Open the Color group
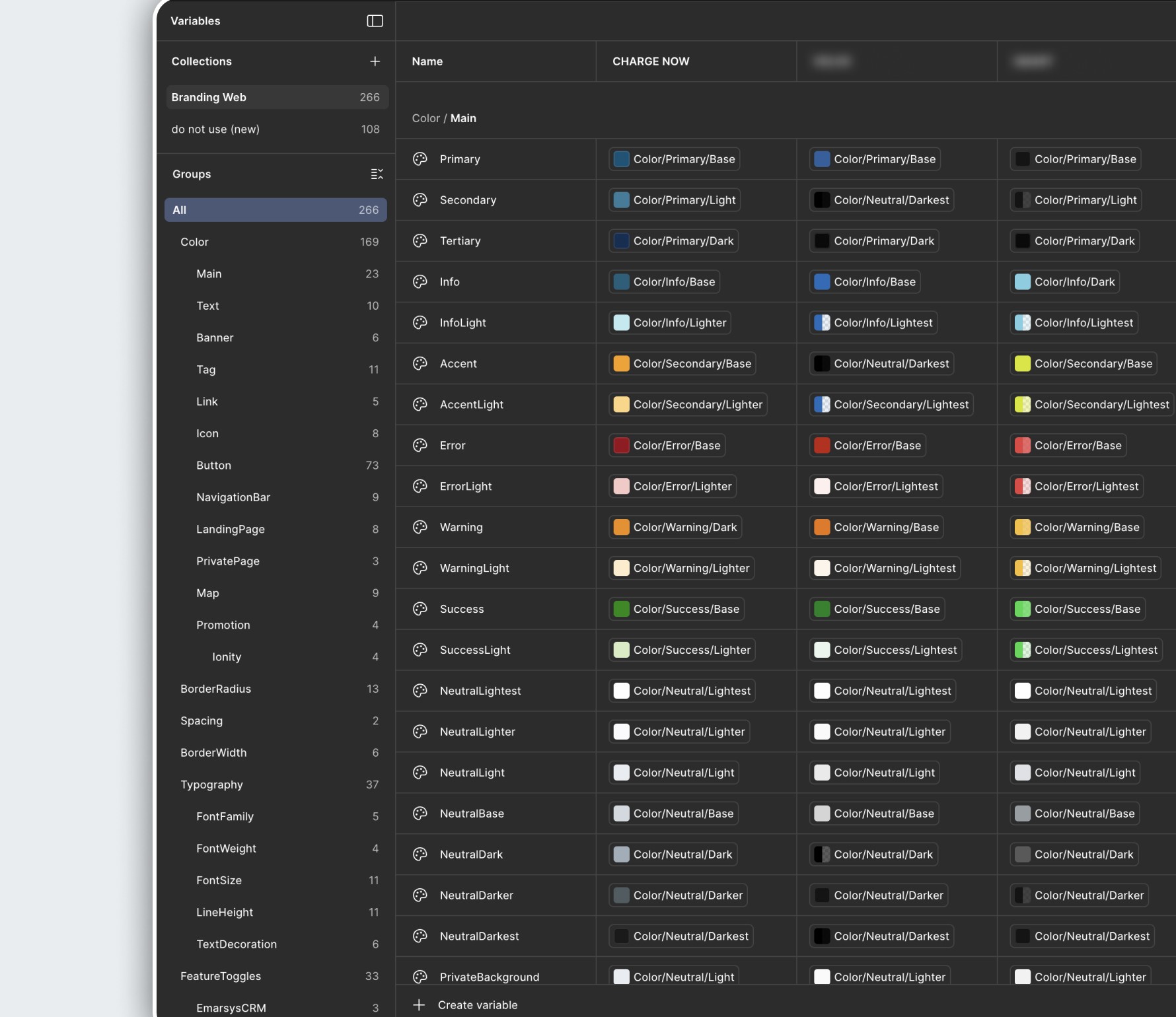Screen dimensions: 1176x1017 [x=276, y=242]
